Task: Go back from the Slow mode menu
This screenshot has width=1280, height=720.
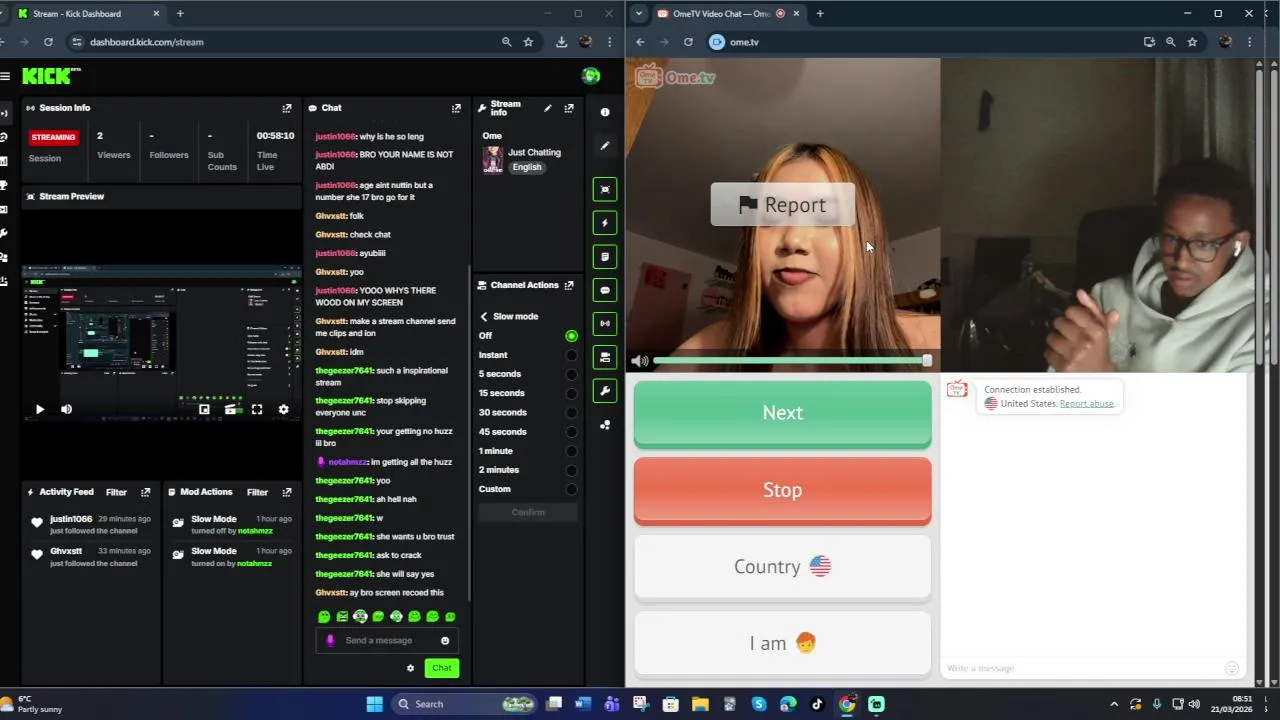Action: coord(484,317)
